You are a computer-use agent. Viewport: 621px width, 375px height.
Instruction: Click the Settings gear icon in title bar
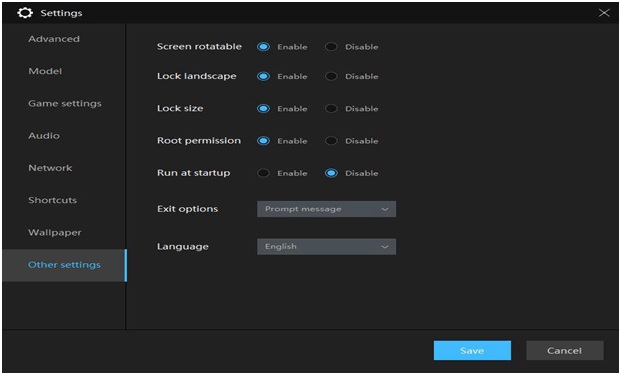click(x=25, y=13)
